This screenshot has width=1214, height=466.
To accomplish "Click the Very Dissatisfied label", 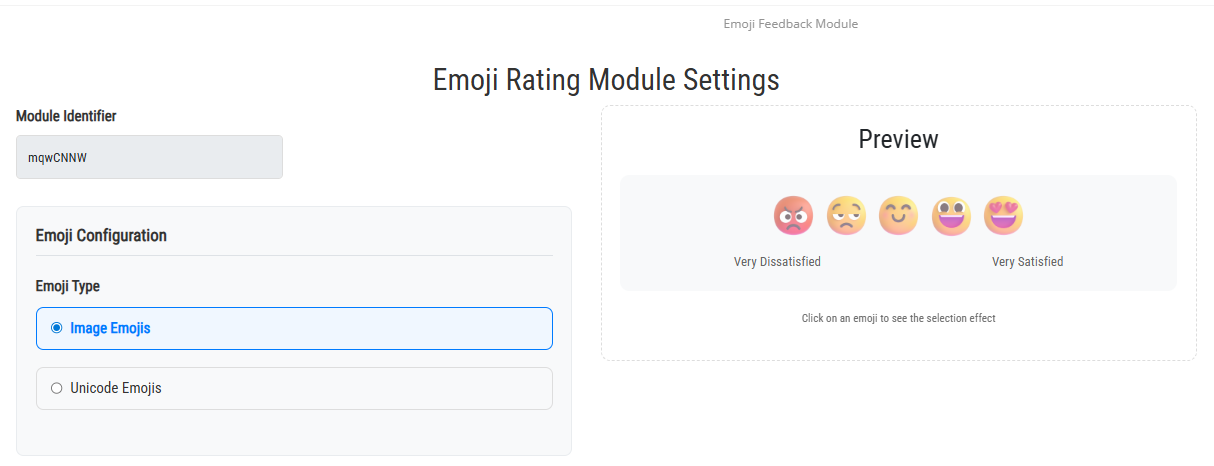I will 777,262.
